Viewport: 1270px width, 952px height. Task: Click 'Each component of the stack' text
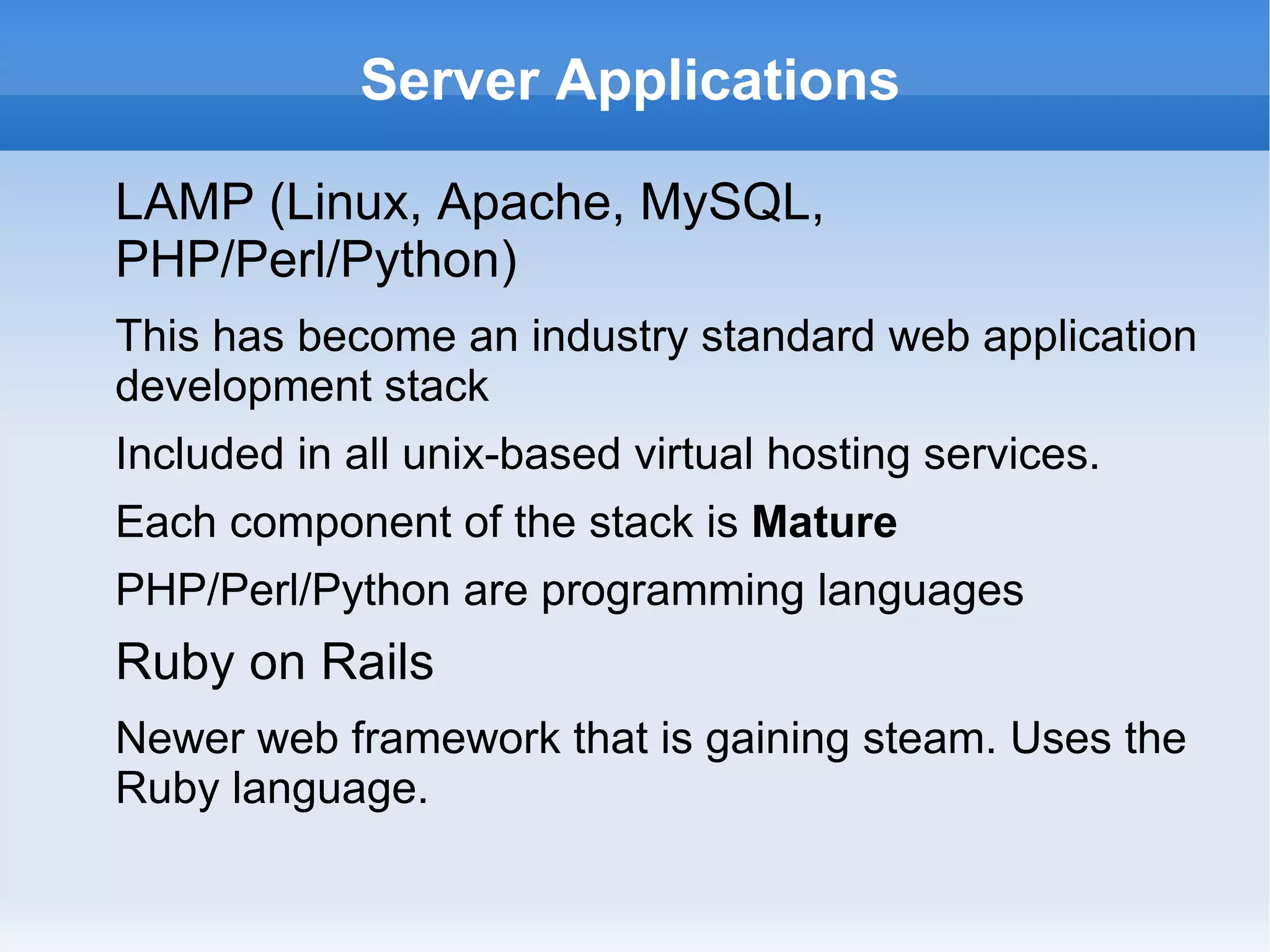[403, 522]
